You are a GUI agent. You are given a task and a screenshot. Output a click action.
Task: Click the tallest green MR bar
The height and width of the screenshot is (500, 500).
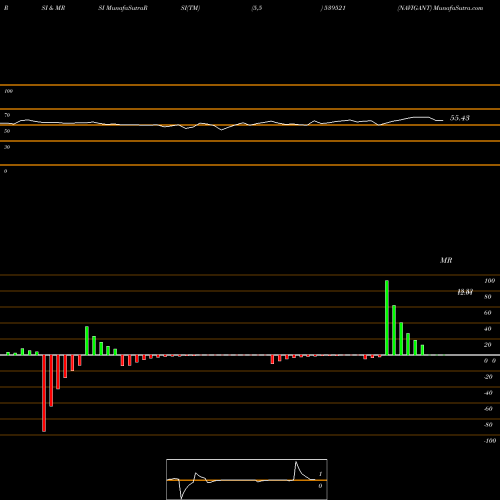(387, 318)
